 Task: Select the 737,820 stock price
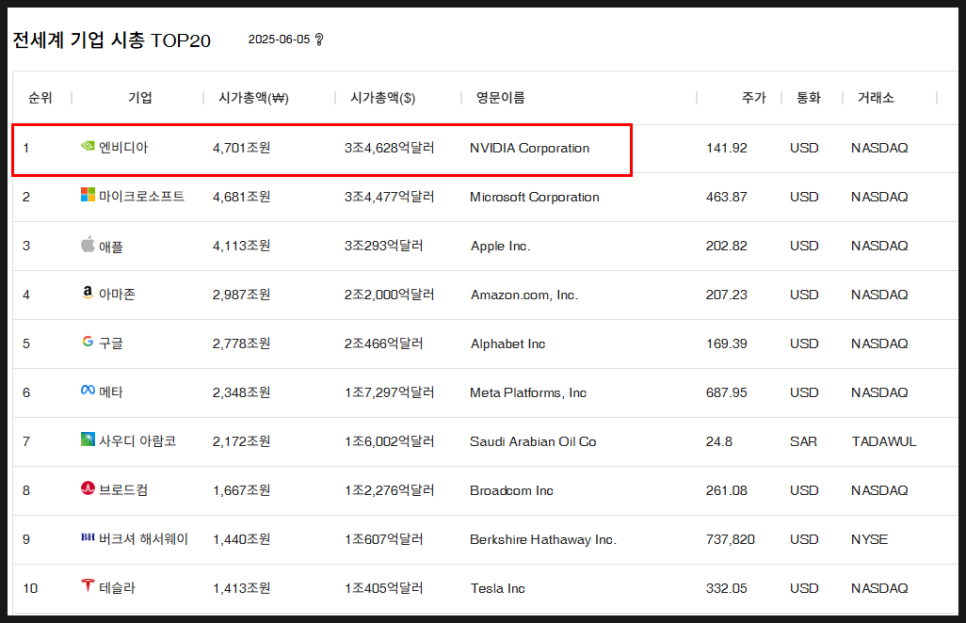click(x=730, y=540)
